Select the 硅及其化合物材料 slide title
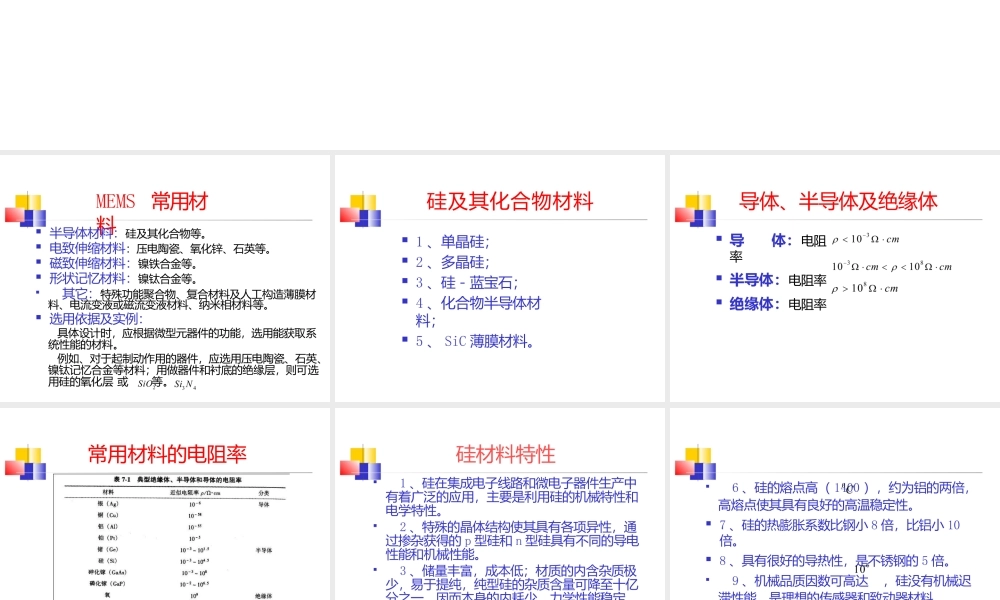This screenshot has height=600, width=1000. pos(510,202)
